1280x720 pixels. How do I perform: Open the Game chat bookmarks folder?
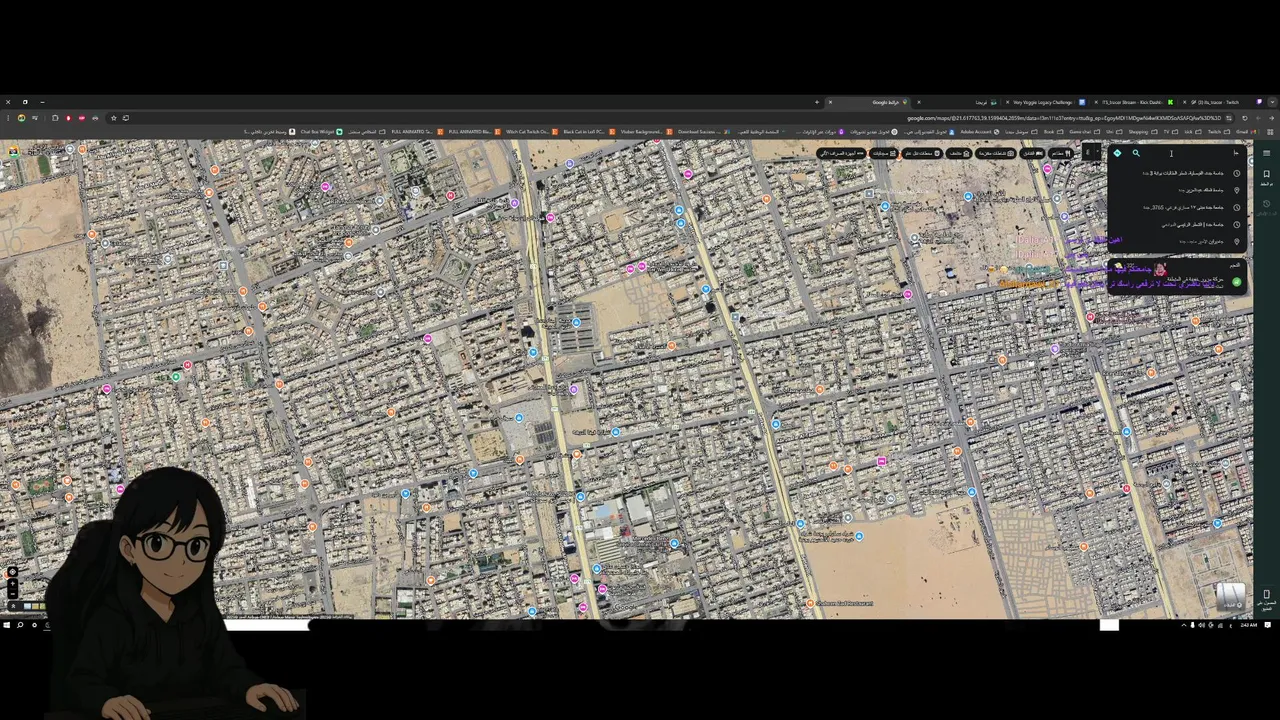coord(1084,132)
